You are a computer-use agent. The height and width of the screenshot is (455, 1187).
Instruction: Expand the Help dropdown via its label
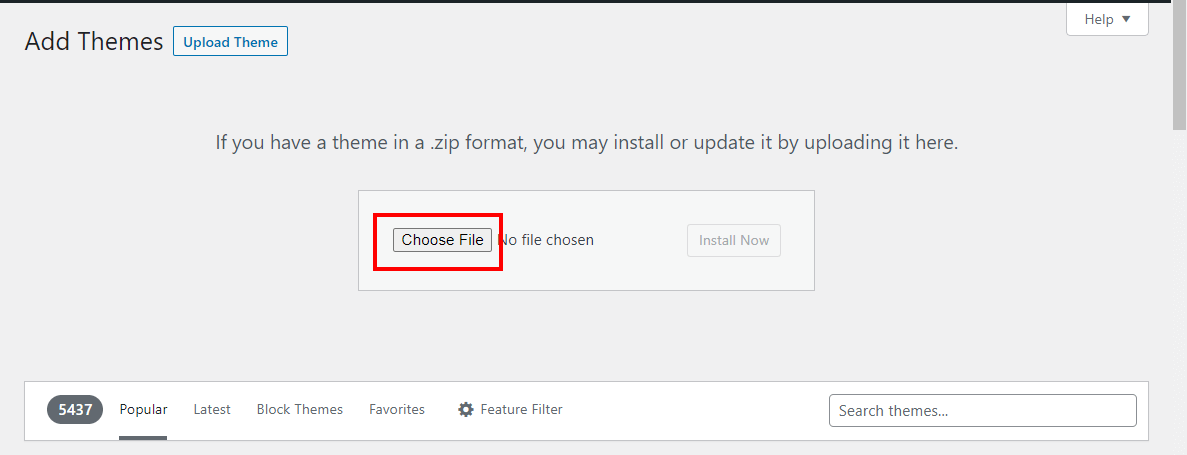1099,19
